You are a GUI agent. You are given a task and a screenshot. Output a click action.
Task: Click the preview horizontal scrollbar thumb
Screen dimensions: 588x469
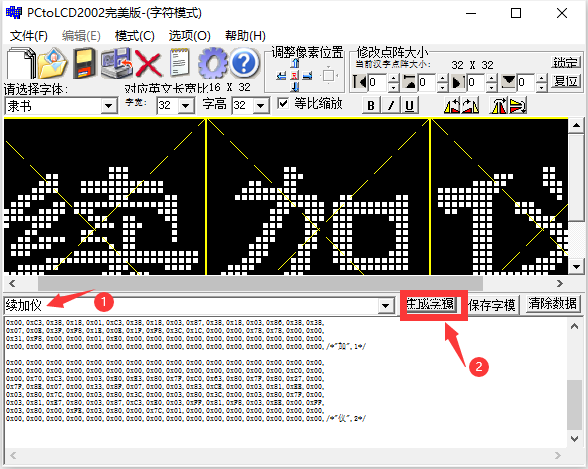[260, 283]
